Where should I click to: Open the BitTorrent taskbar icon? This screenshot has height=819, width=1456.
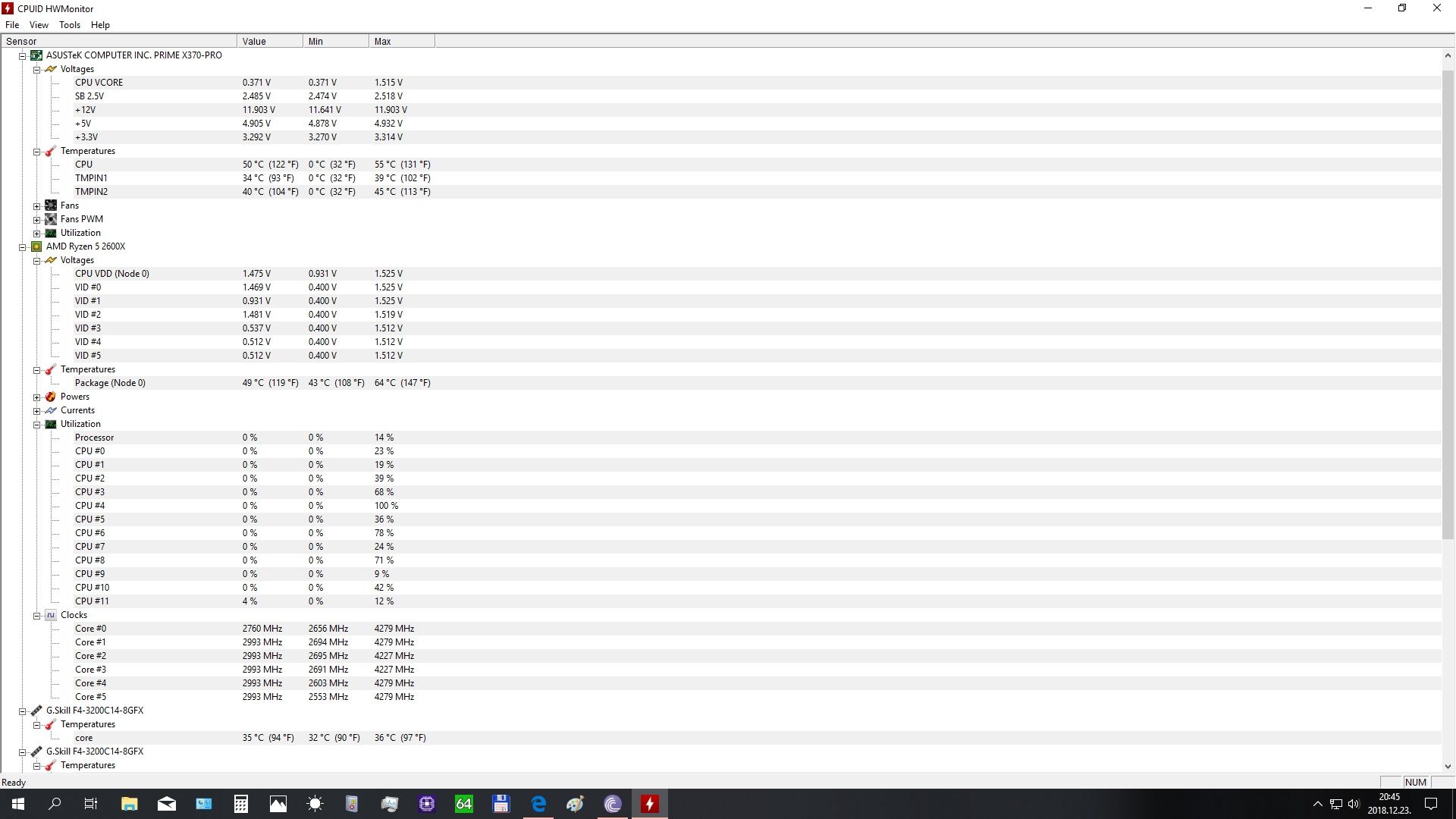click(613, 804)
